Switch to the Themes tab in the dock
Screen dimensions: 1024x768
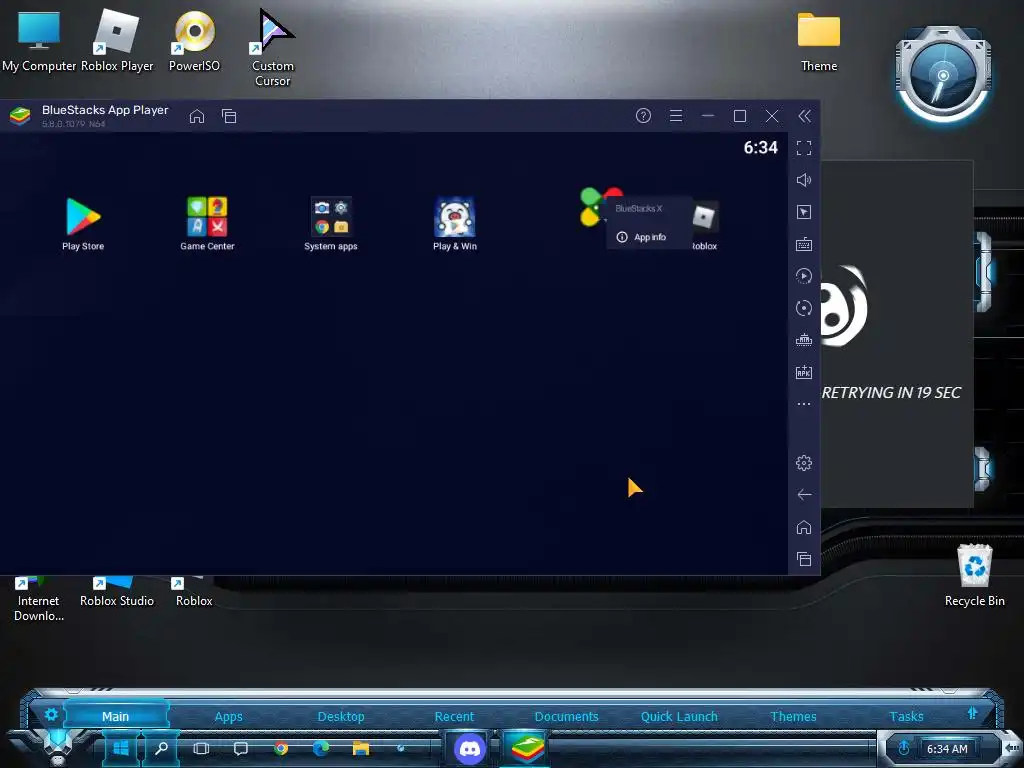(793, 716)
